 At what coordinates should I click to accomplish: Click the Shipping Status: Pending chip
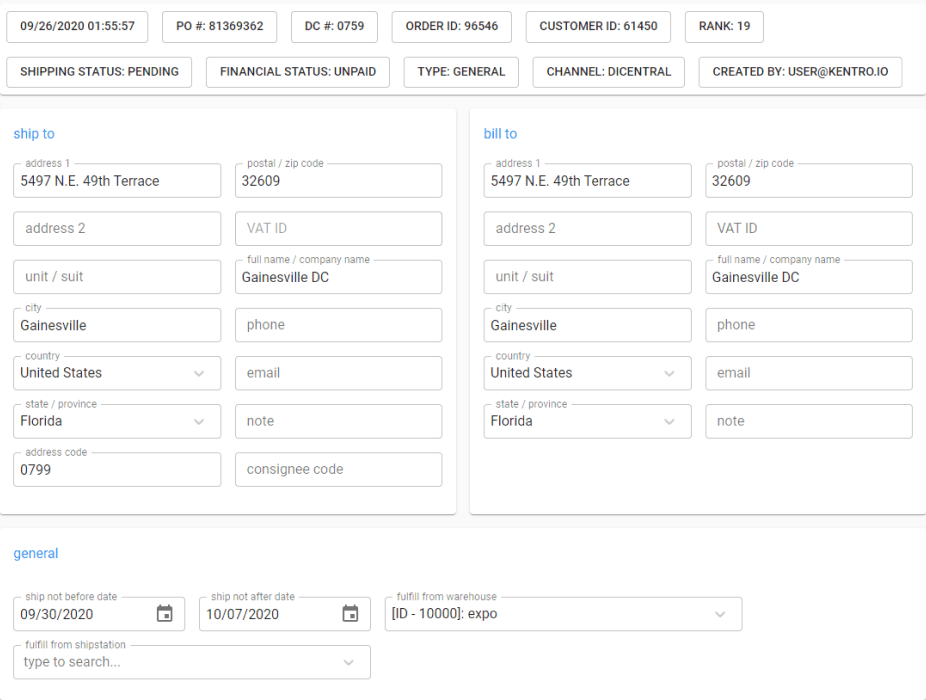point(99,72)
